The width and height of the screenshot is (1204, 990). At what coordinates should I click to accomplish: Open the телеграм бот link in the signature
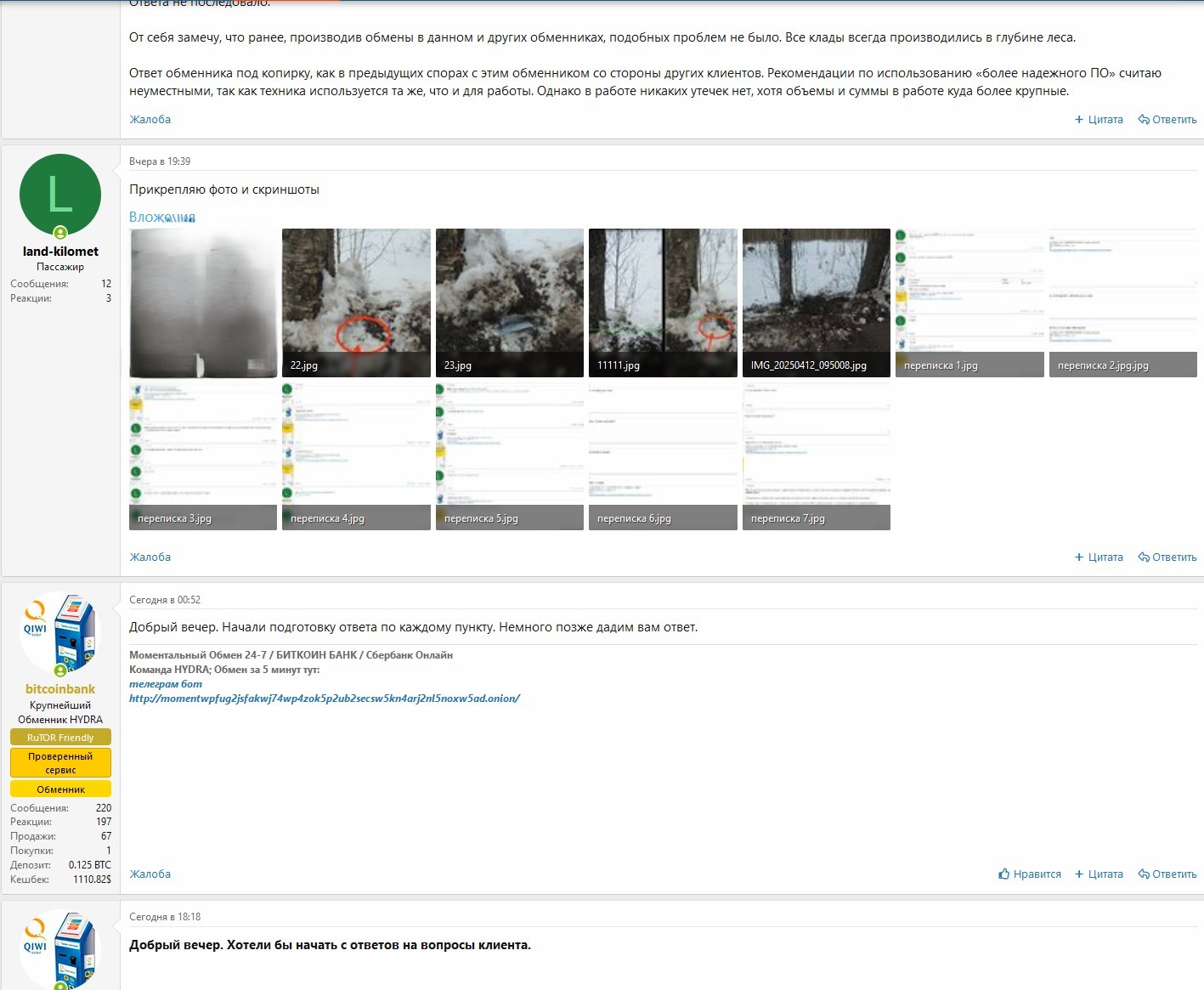click(x=166, y=684)
